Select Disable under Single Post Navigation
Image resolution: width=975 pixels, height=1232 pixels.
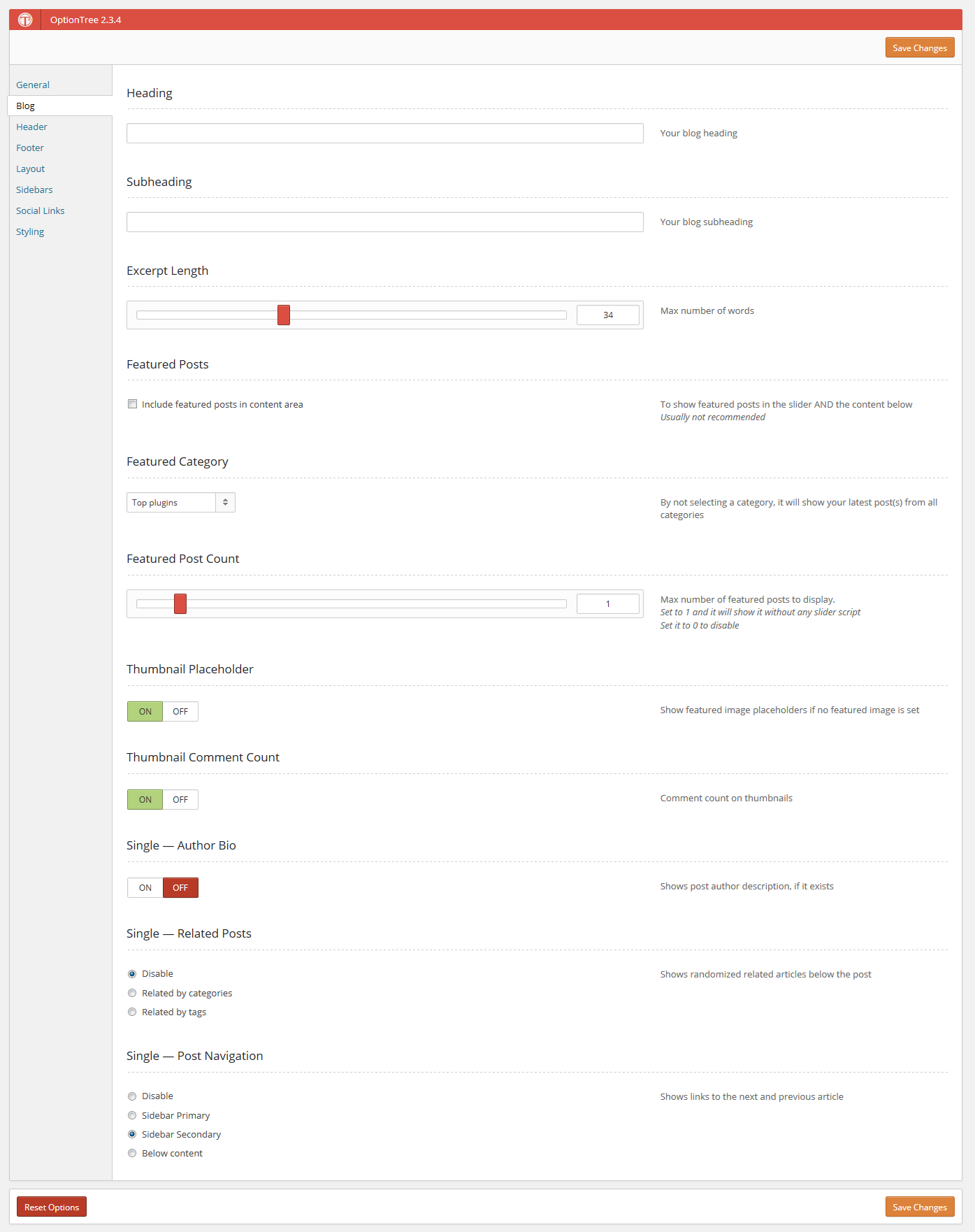tap(132, 1096)
